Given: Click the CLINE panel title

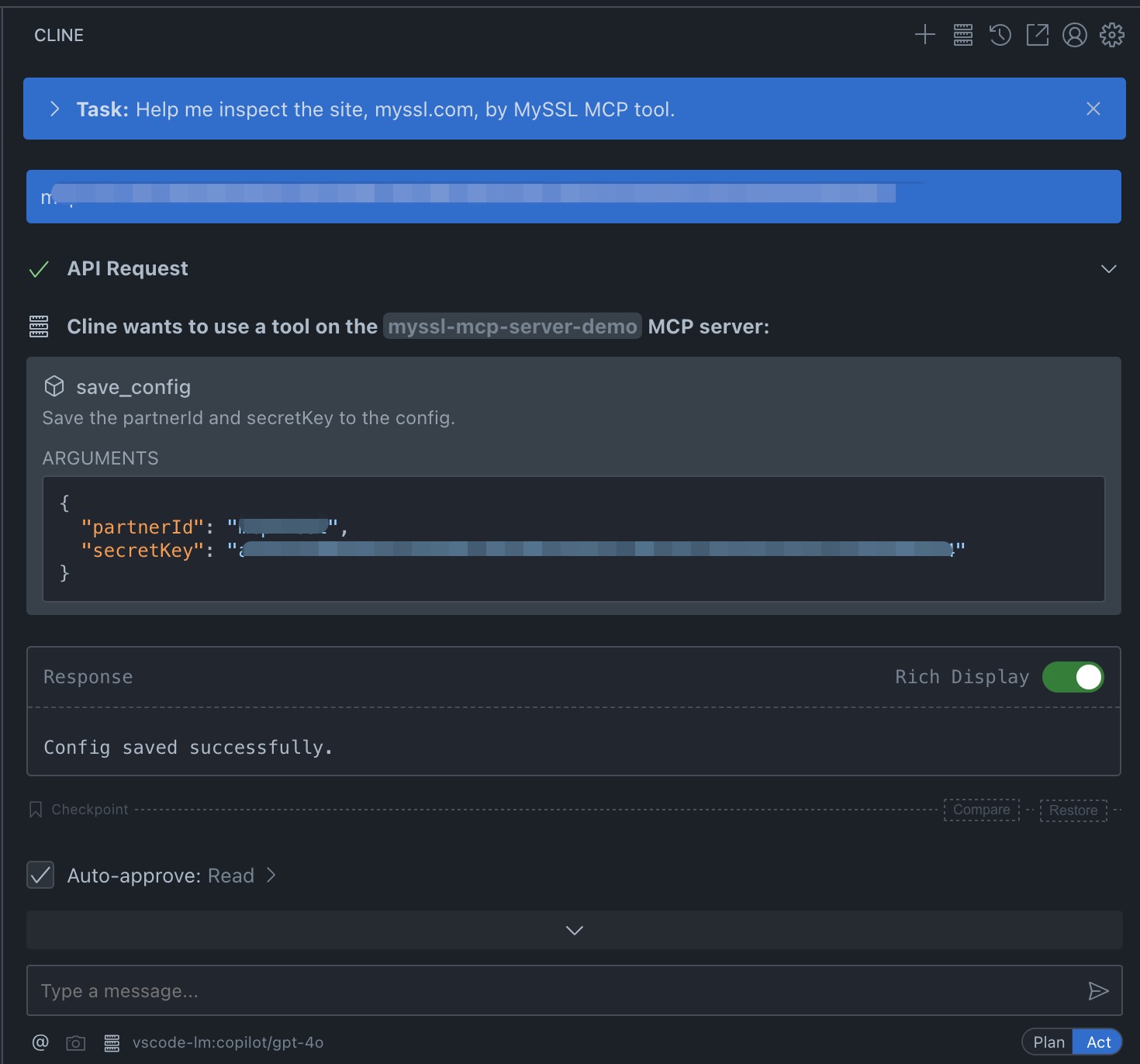Looking at the screenshot, I should tap(59, 35).
